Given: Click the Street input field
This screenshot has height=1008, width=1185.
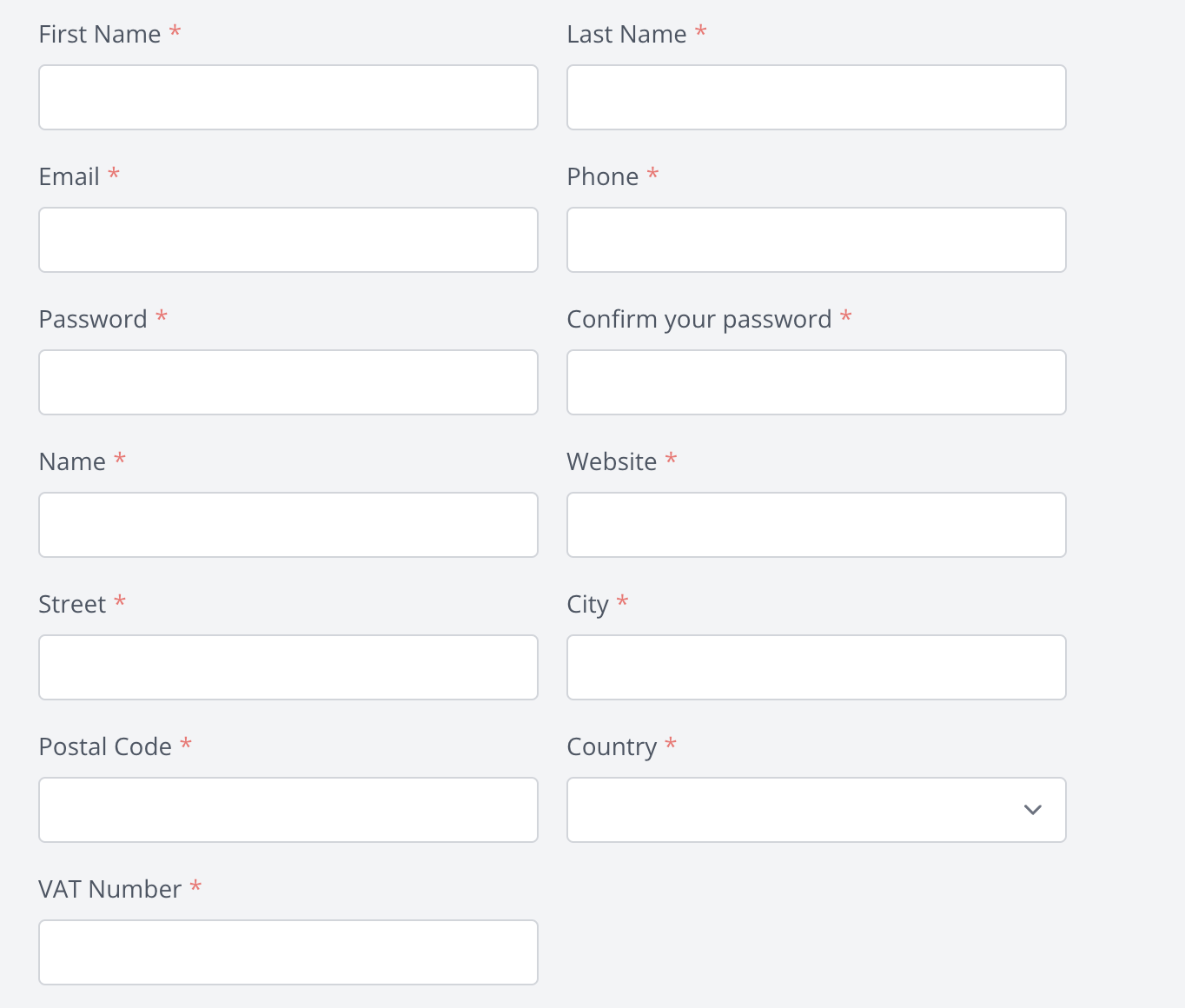Looking at the screenshot, I should pos(288,666).
